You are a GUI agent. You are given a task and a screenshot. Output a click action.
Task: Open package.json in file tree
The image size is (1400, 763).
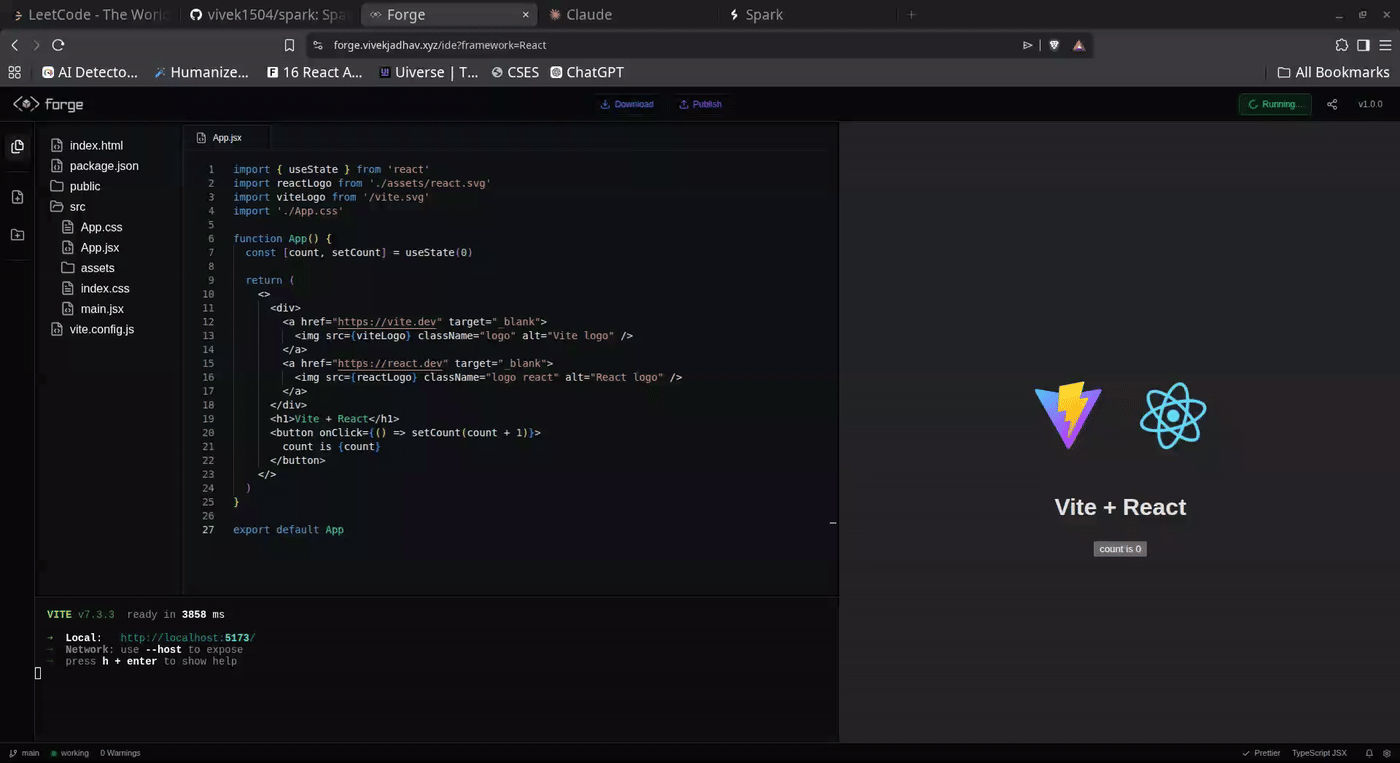click(93, 166)
